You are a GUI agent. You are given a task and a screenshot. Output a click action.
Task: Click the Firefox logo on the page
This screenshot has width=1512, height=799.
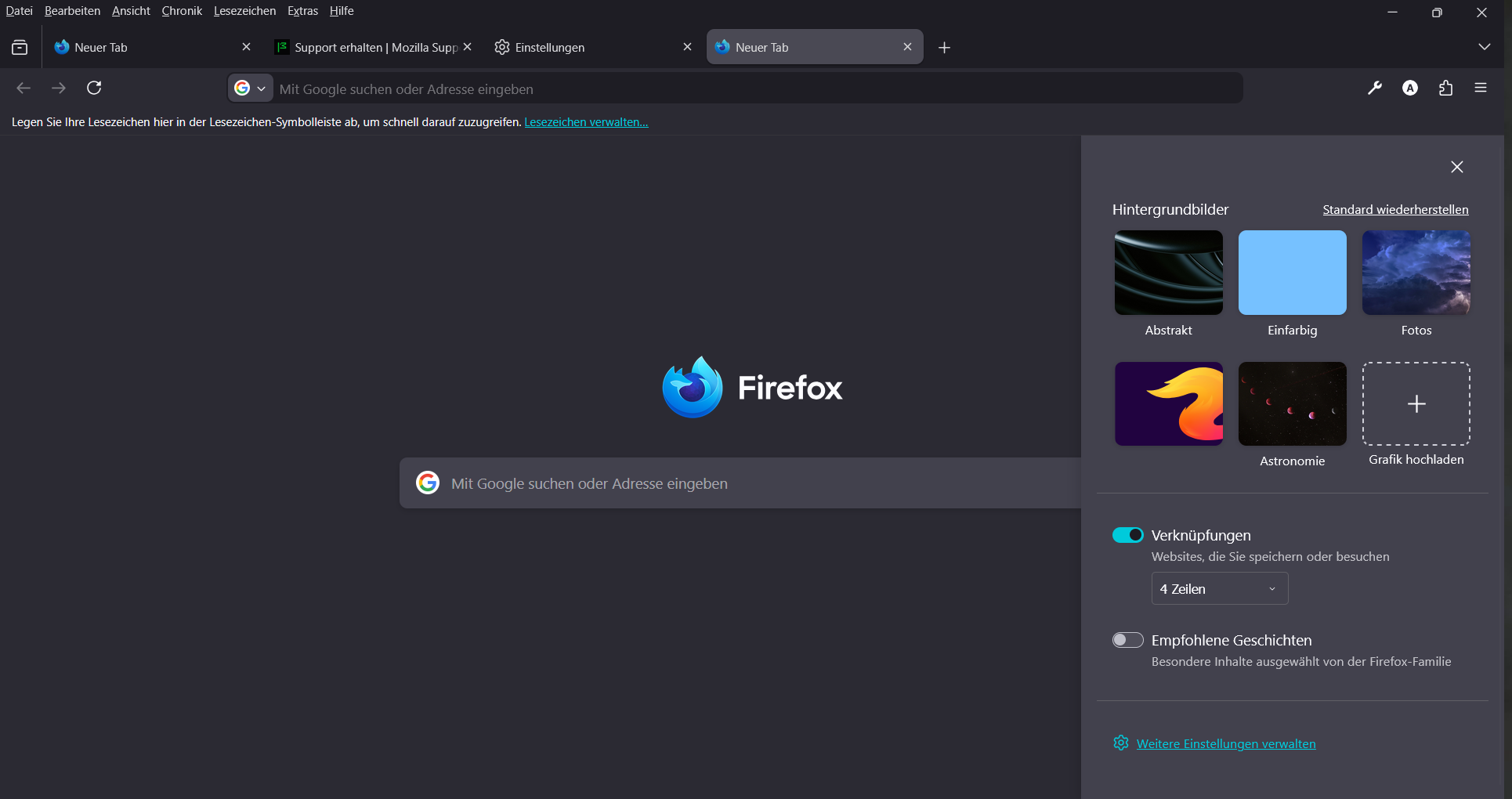tap(692, 387)
